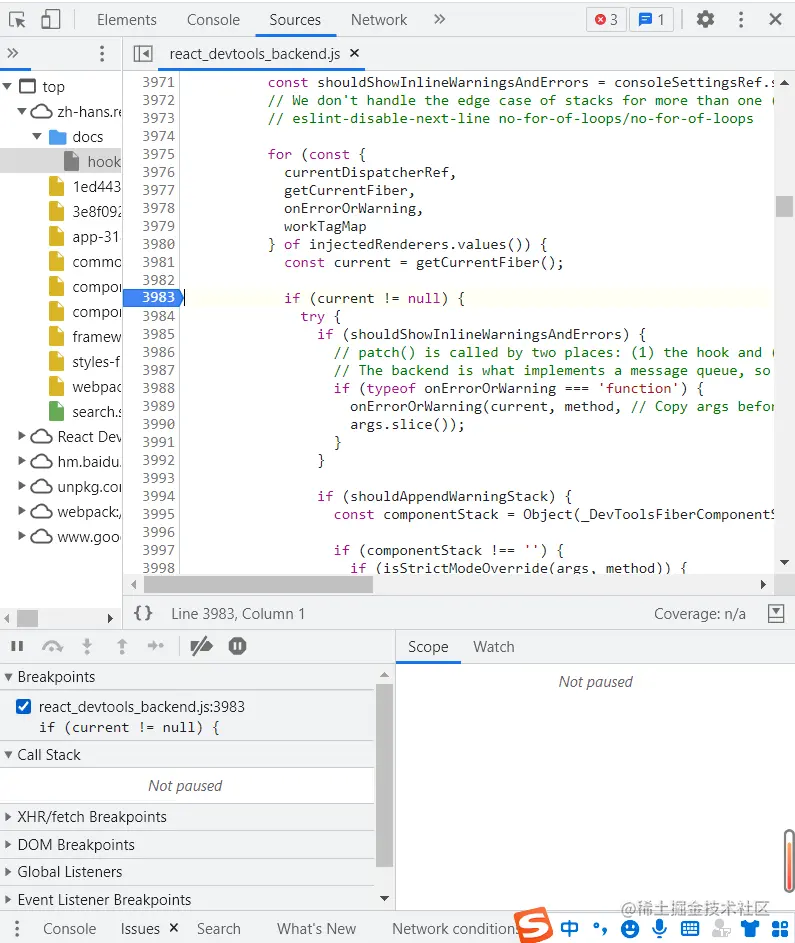795x943 pixels.
Task: Activate the inspect element picker icon
Action: tap(17, 20)
